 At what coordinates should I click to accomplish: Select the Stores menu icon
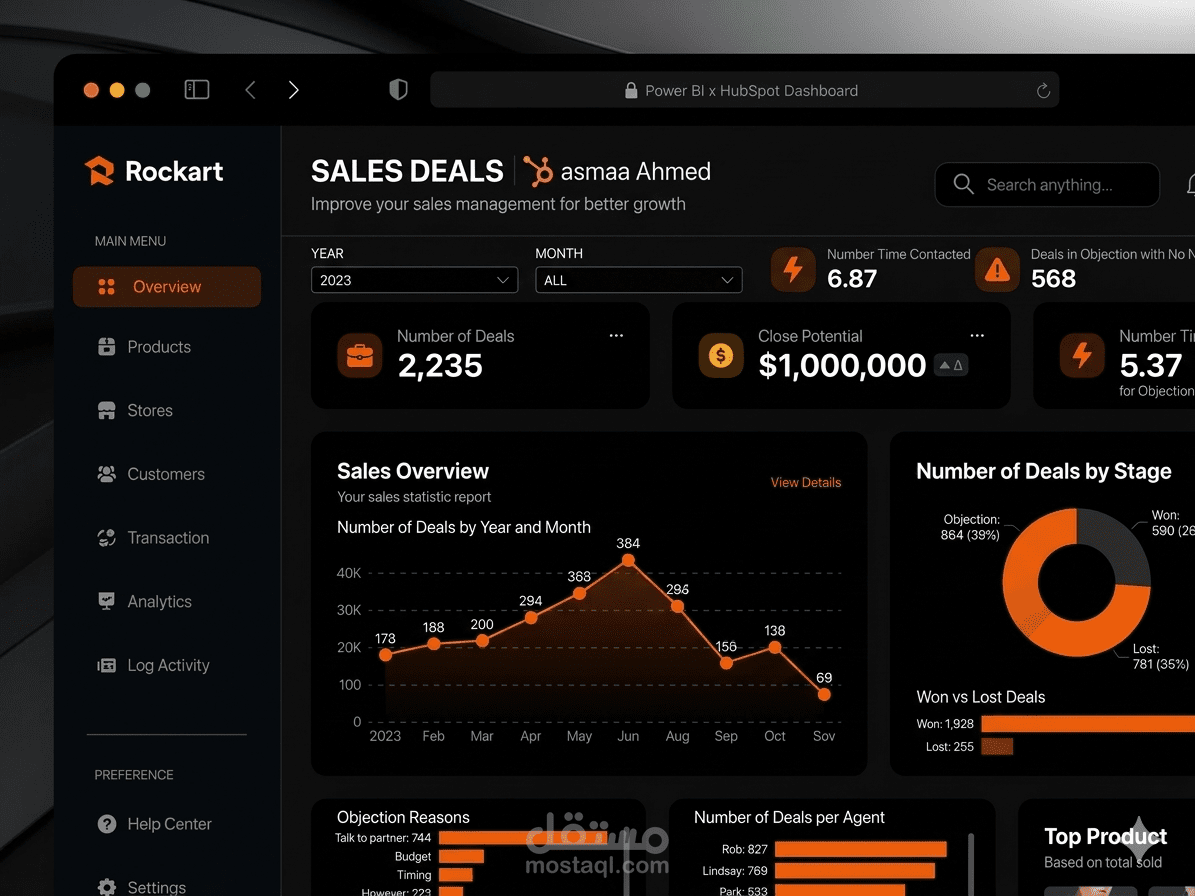pyautogui.click(x=107, y=410)
